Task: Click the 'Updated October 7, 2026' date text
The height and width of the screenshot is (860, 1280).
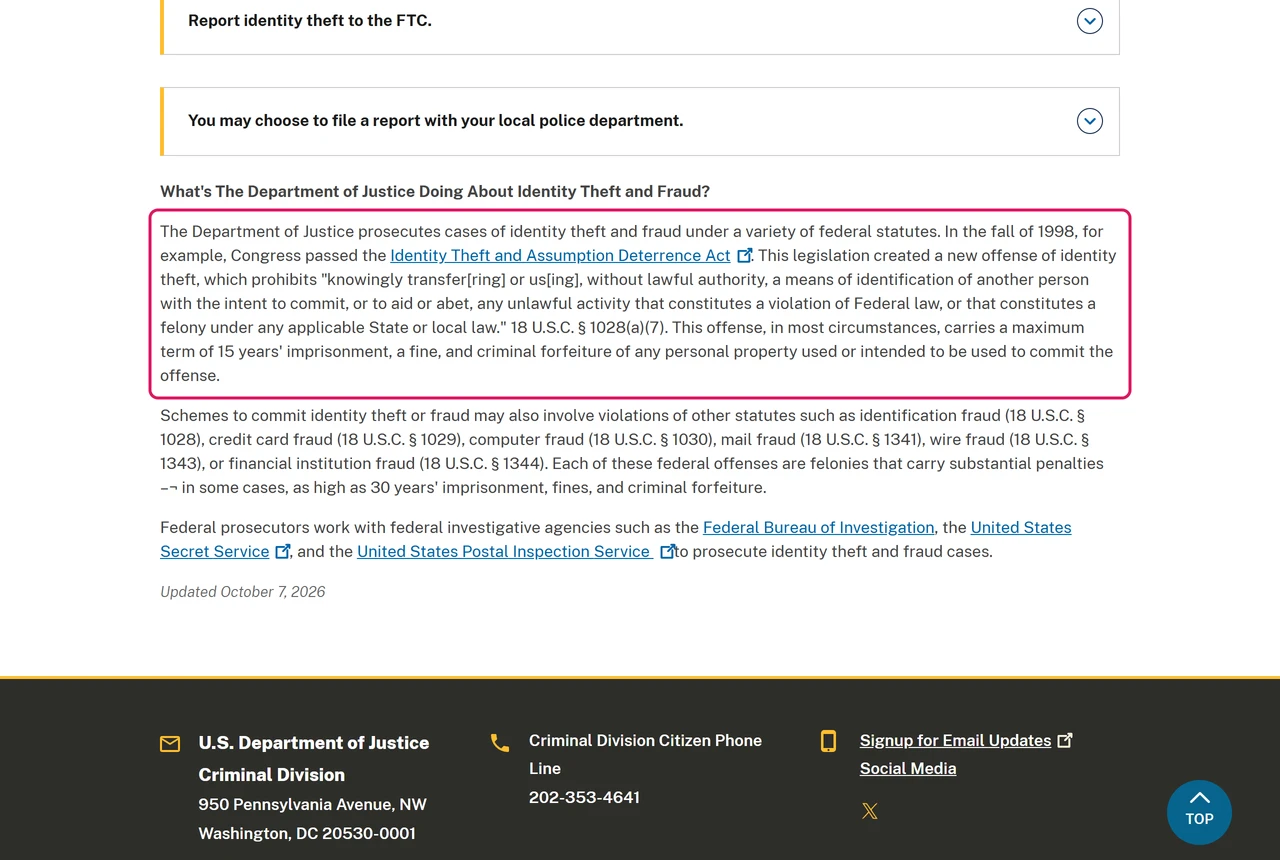Action: pos(243,591)
